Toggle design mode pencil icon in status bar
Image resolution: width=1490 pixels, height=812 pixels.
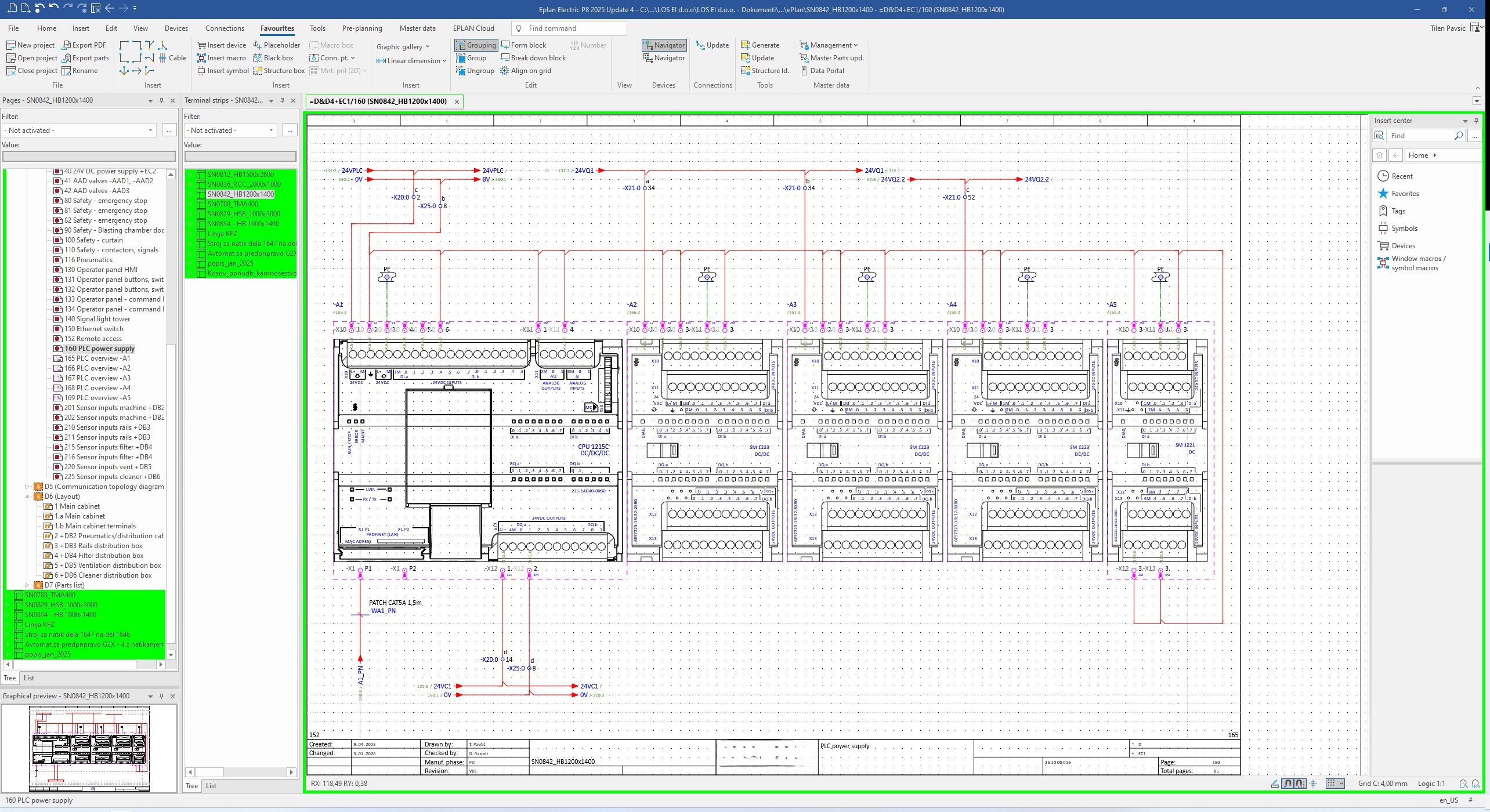coord(1275,784)
